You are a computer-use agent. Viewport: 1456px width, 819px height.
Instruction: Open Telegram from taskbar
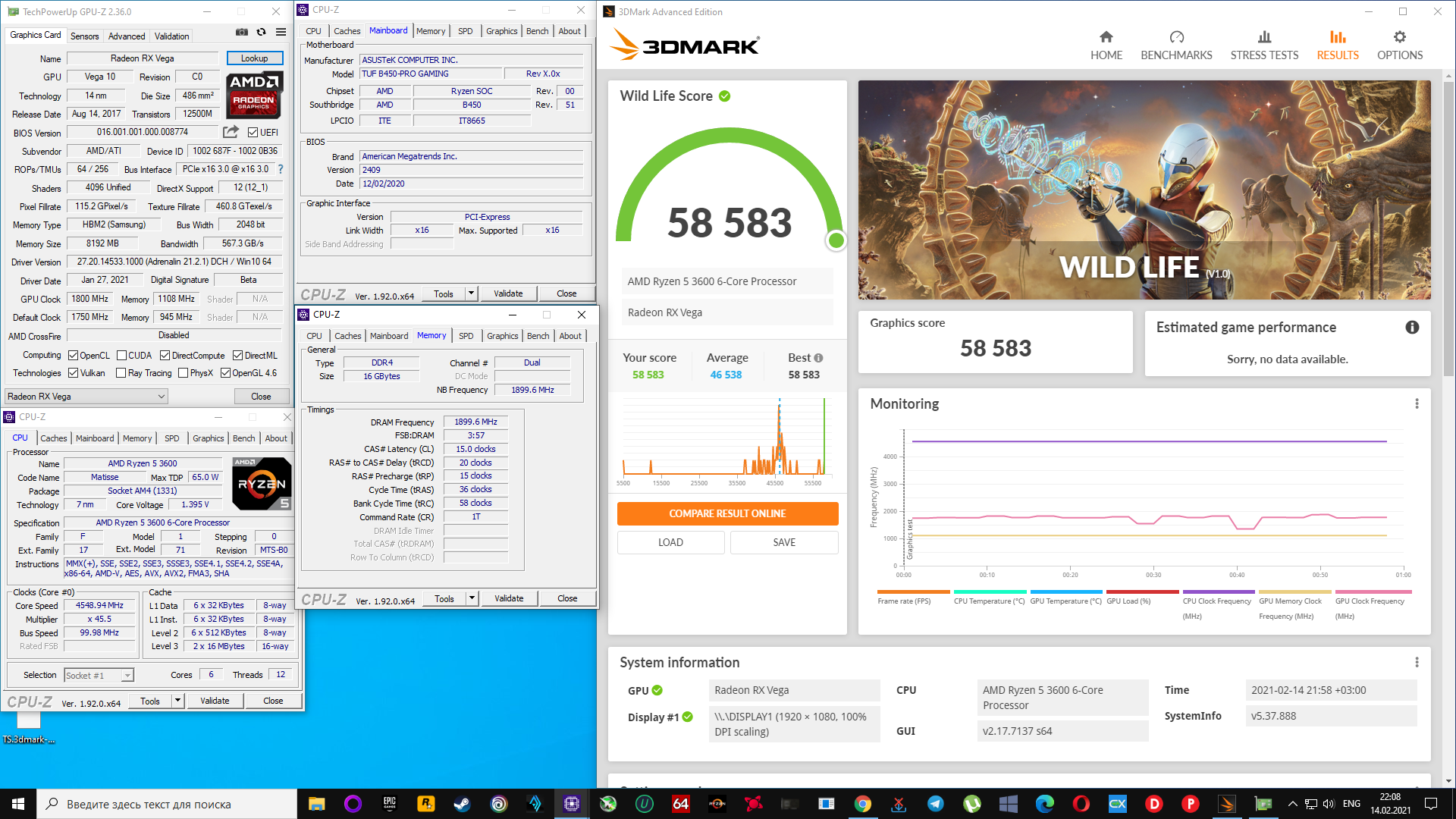pos(936,804)
